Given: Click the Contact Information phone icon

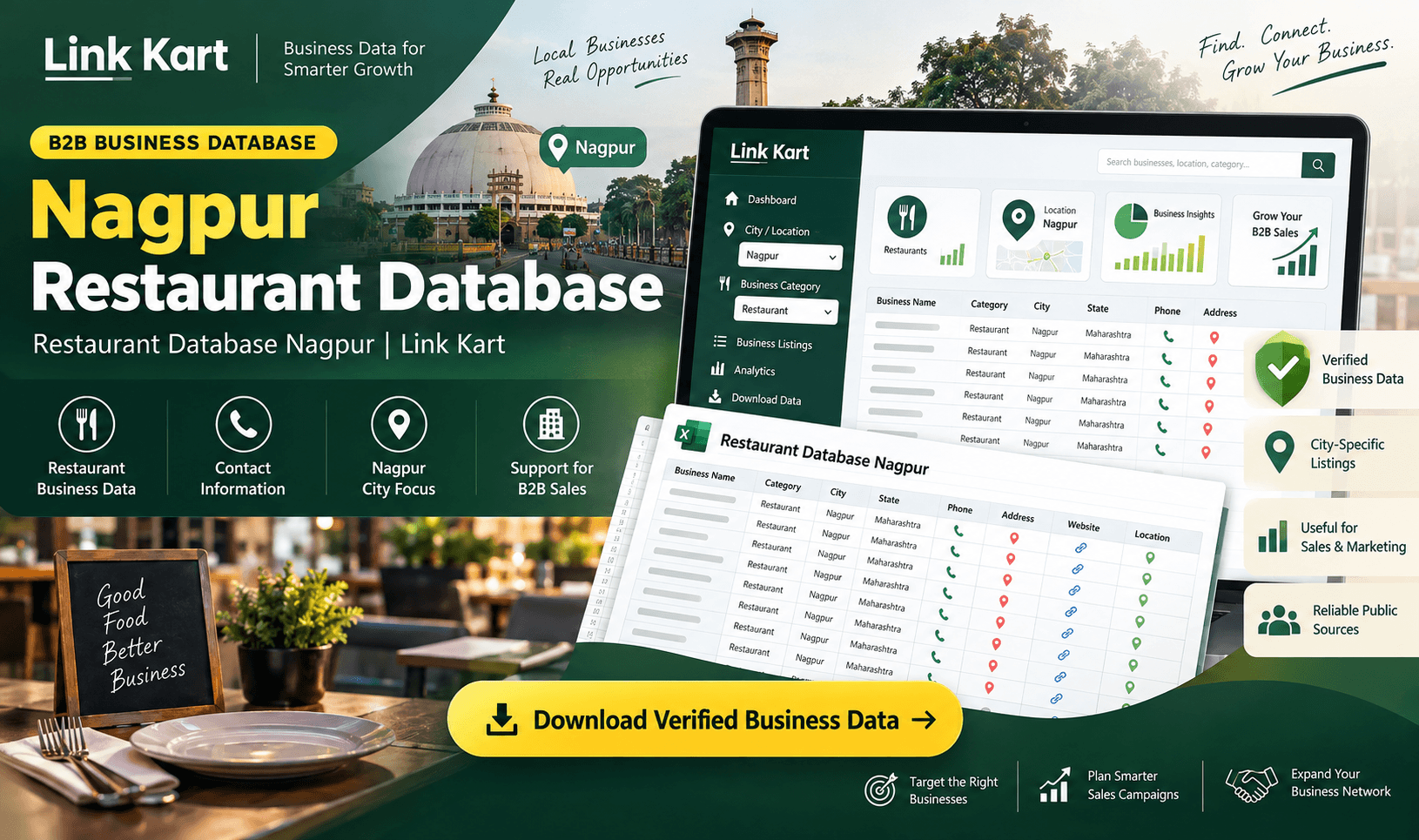Looking at the screenshot, I should tap(243, 424).
